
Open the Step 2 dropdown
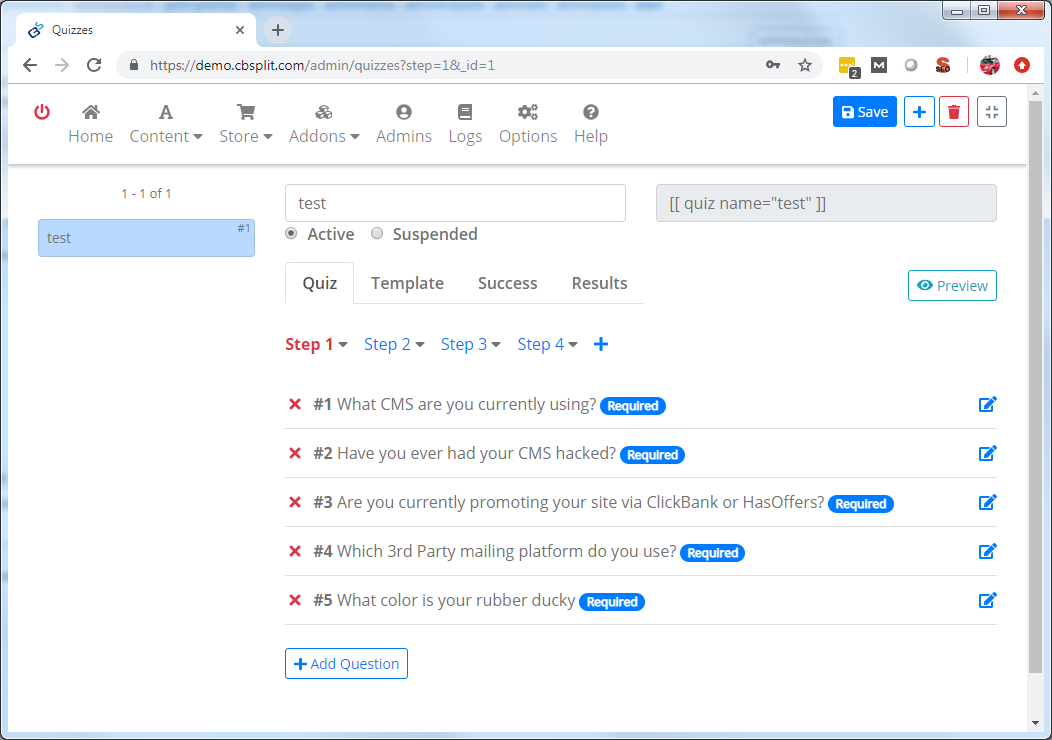394,344
